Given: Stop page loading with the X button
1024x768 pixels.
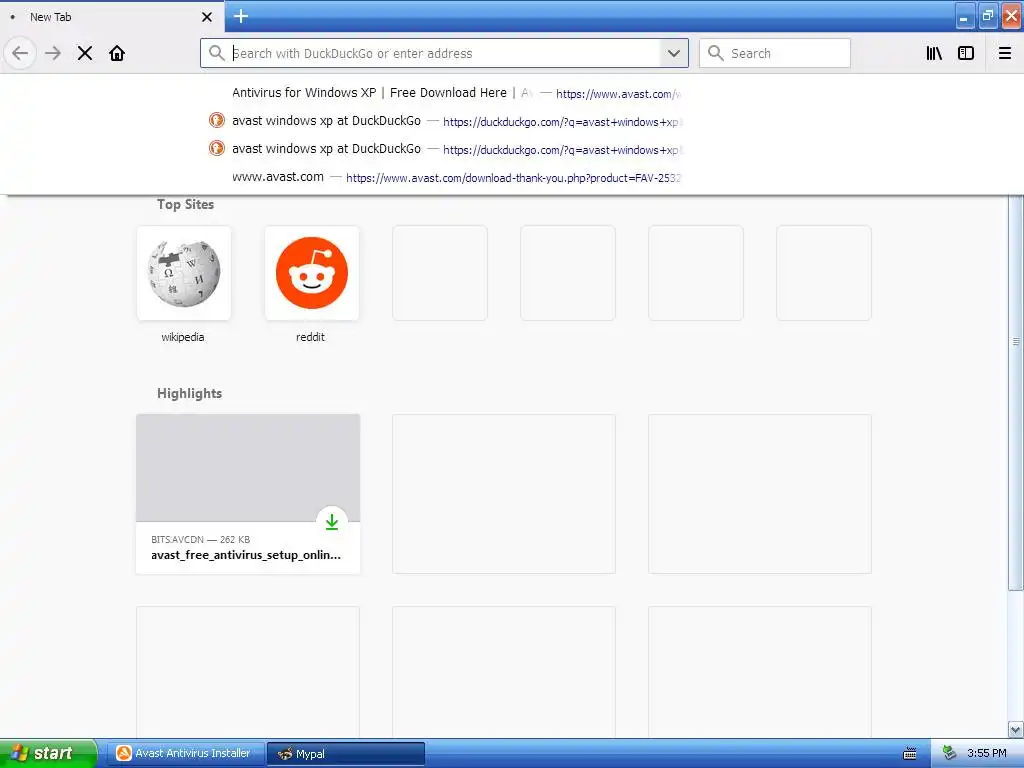Looking at the screenshot, I should tap(85, 53).
